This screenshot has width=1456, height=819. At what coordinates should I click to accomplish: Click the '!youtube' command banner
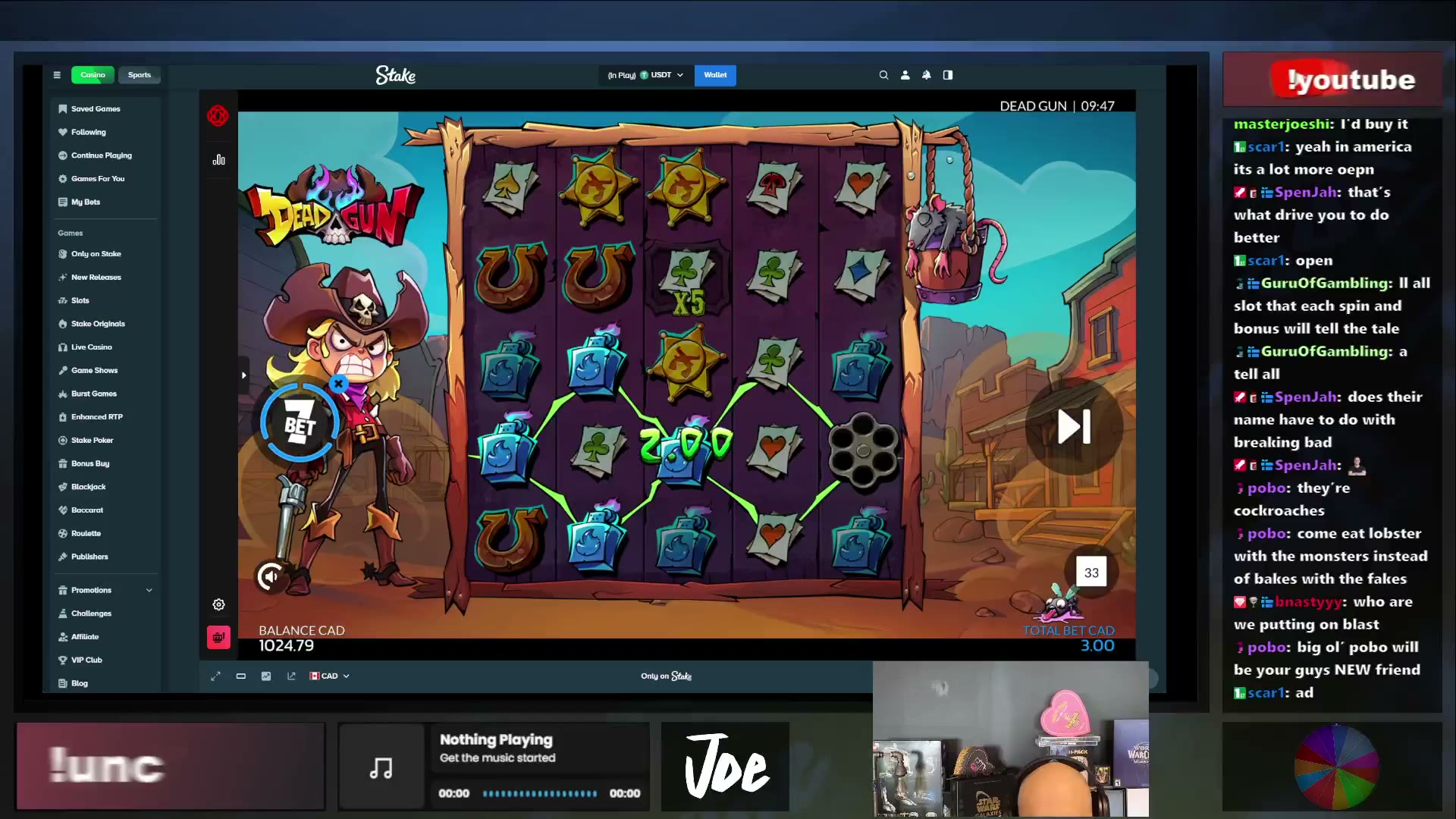[1332, 80]
